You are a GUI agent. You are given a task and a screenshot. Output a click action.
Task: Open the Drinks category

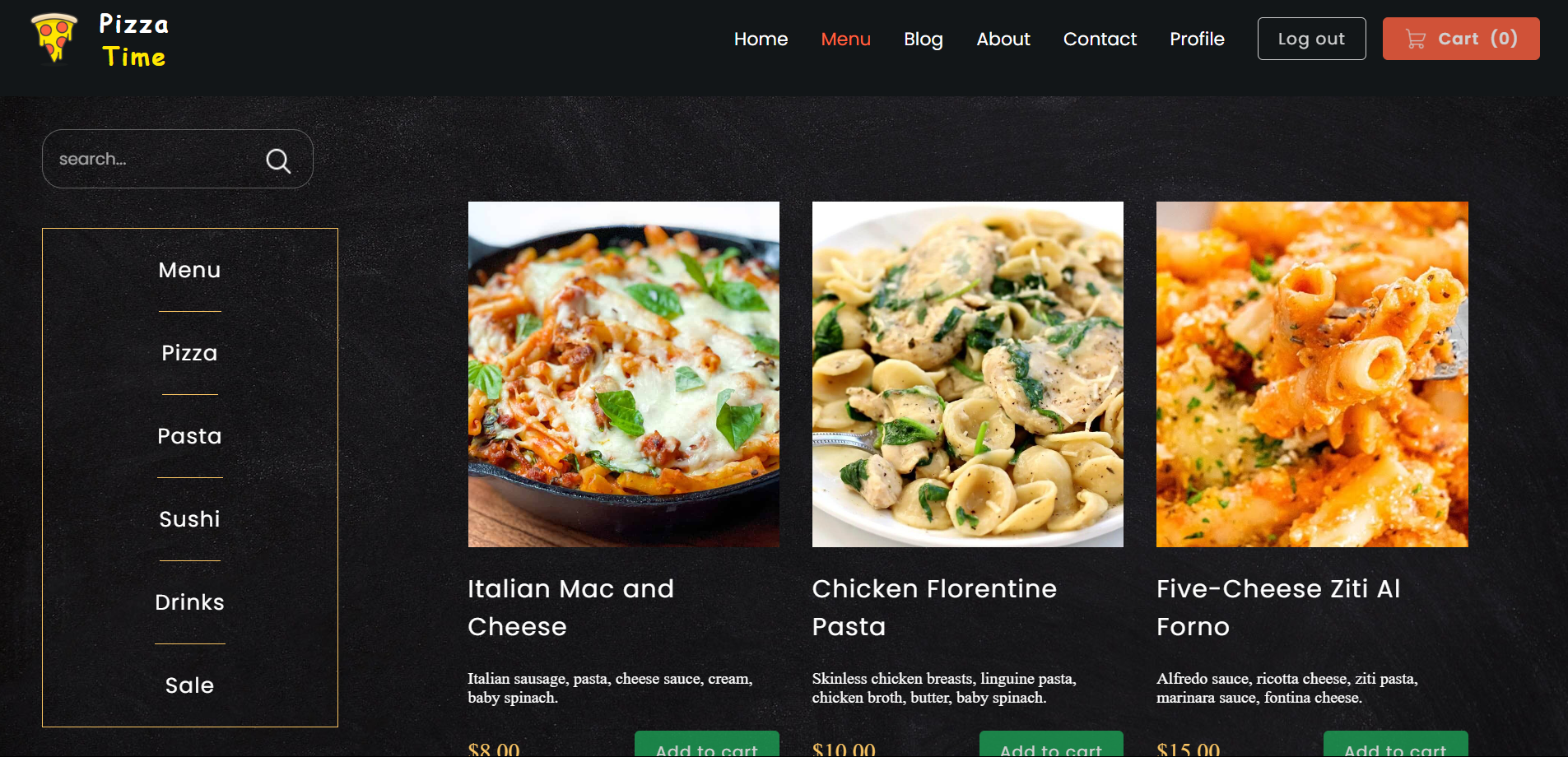pos(189,602)
